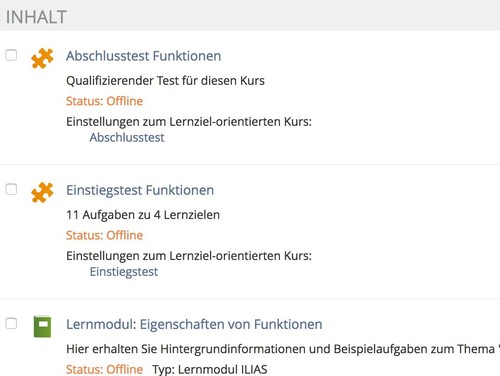Click Status: Offline under Einstiegstest Funktionen
Image resolution: width=500 pixels, height=376 pixels.
click(104, 235)
